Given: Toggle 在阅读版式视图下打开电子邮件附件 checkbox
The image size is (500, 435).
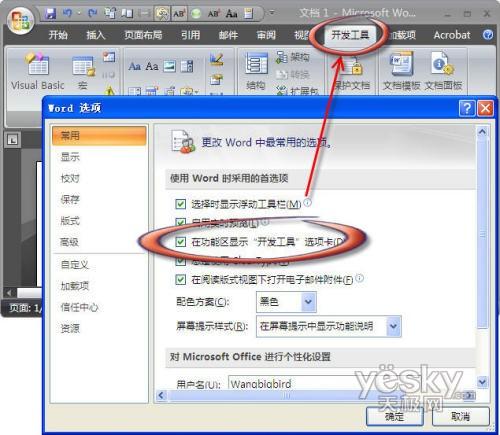Looking at the screenshot, I should click(x=180, y=279).
